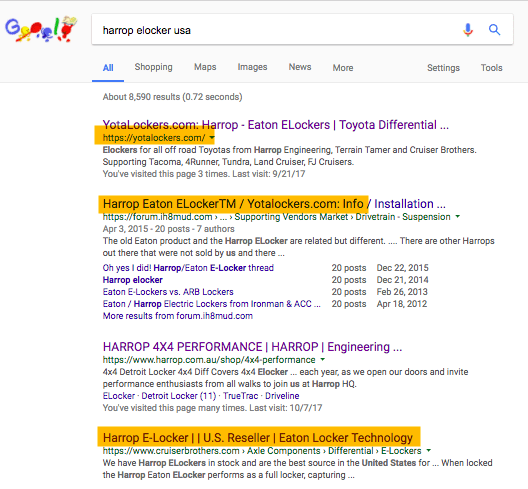Viewport: 528px width, 489px height.
Task: Switch to the Maps tab
Action: pyautogui.click(x=205, y=67)
